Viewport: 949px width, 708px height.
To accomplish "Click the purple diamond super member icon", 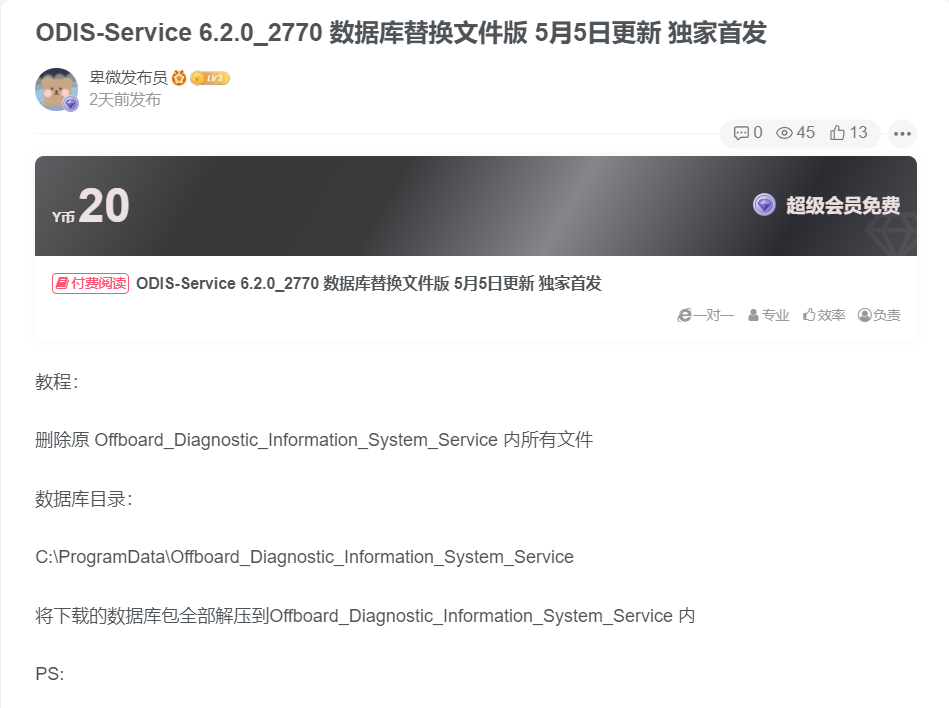I will coord(764,205).
